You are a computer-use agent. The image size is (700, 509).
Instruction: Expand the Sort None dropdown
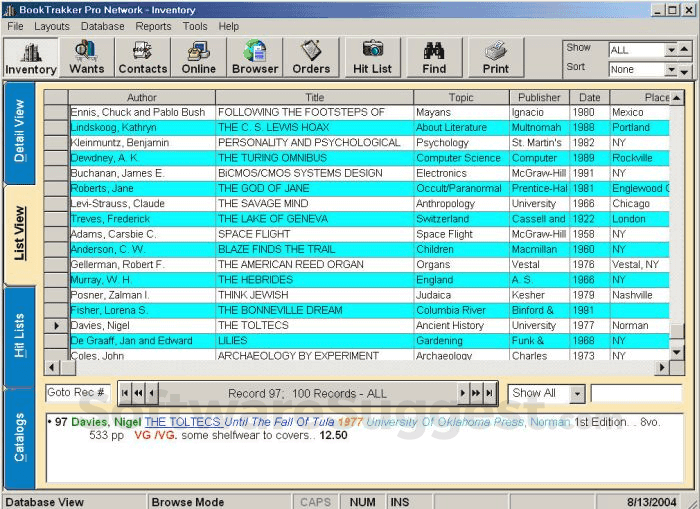click(670, 70)
